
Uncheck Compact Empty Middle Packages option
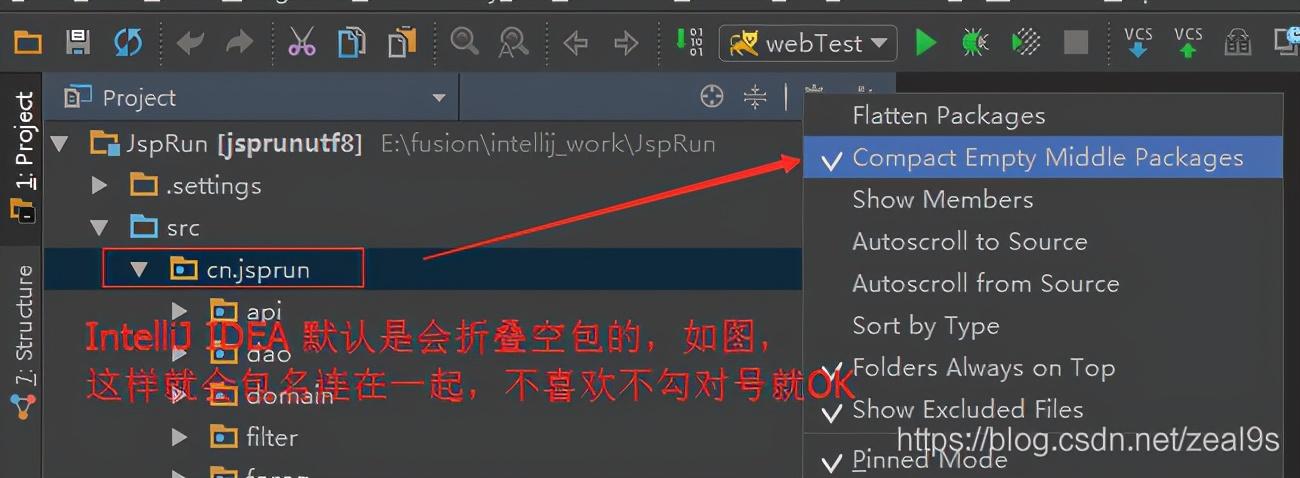(x=1042, y=158)
